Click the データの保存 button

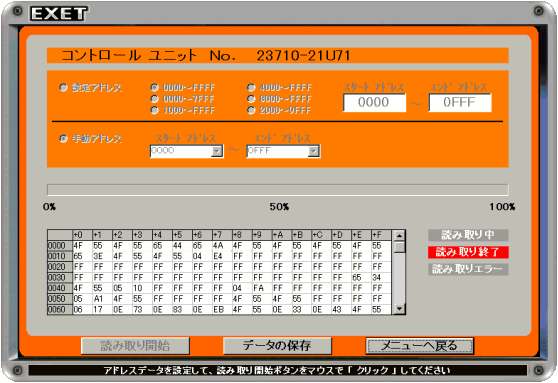277,346
